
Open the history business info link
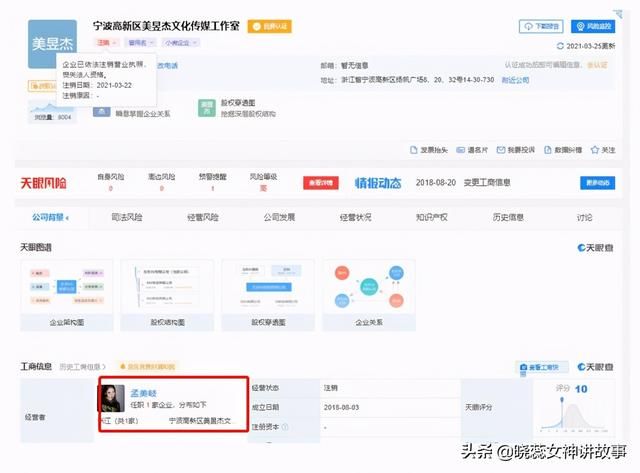pyautogui.click(x=82, y=366)
